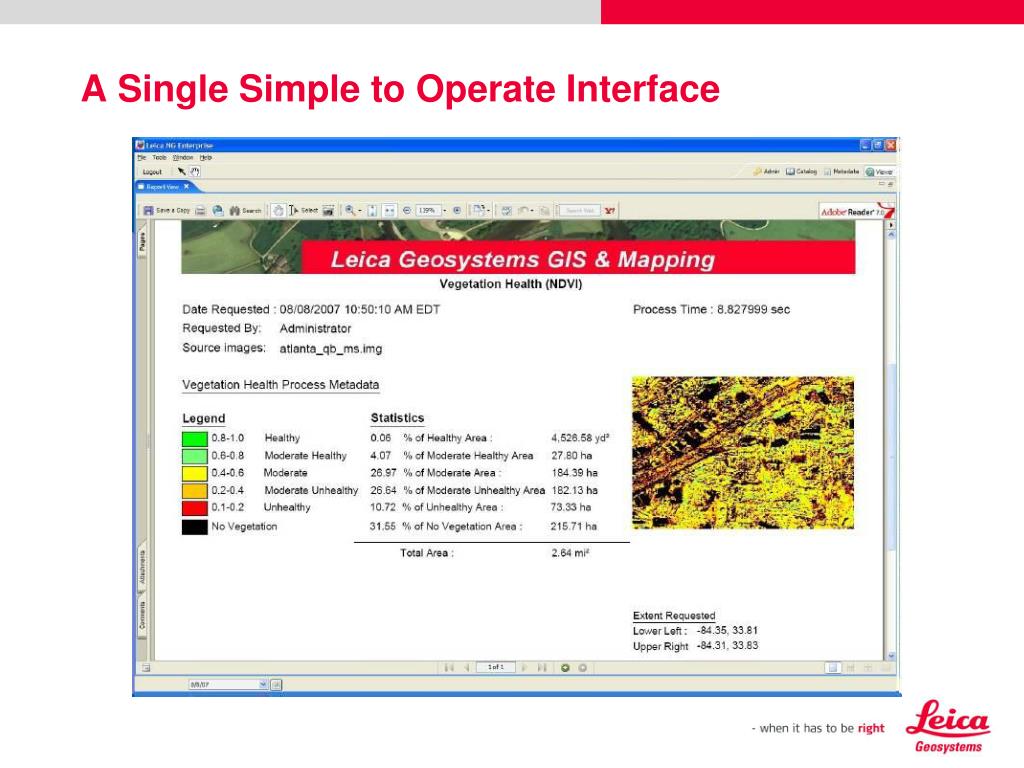Click the vertical scrollbar up arrow
Screen dimensions: 1024x768
[891, 234]
